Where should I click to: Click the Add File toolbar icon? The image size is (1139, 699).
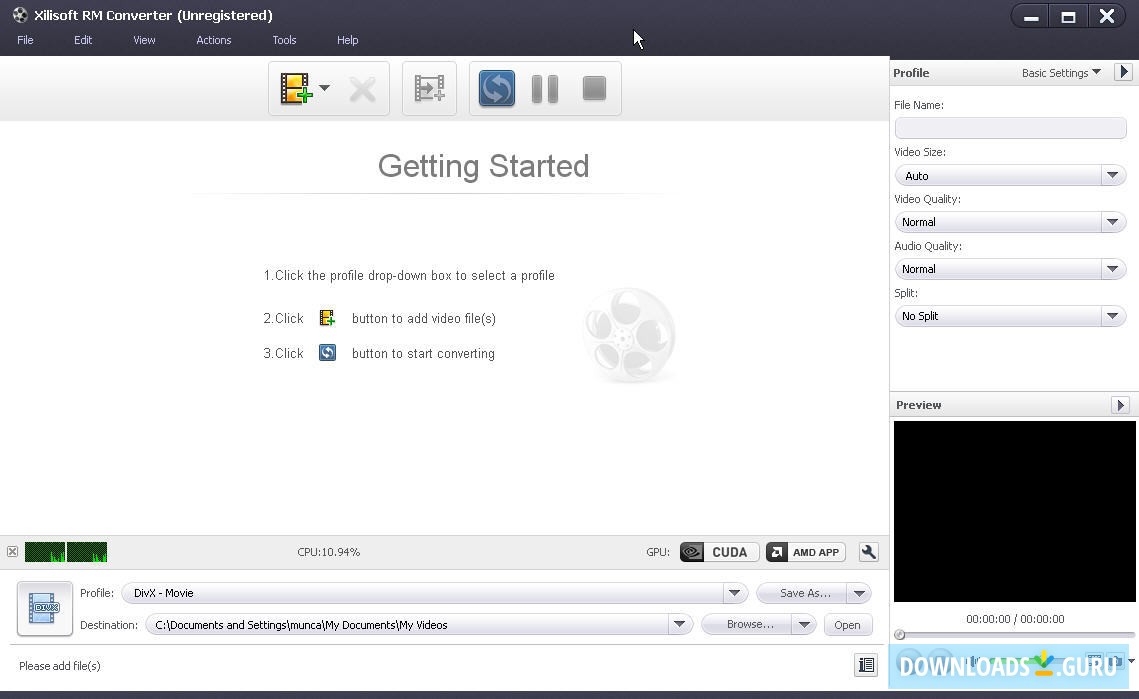tap(296, 89)
